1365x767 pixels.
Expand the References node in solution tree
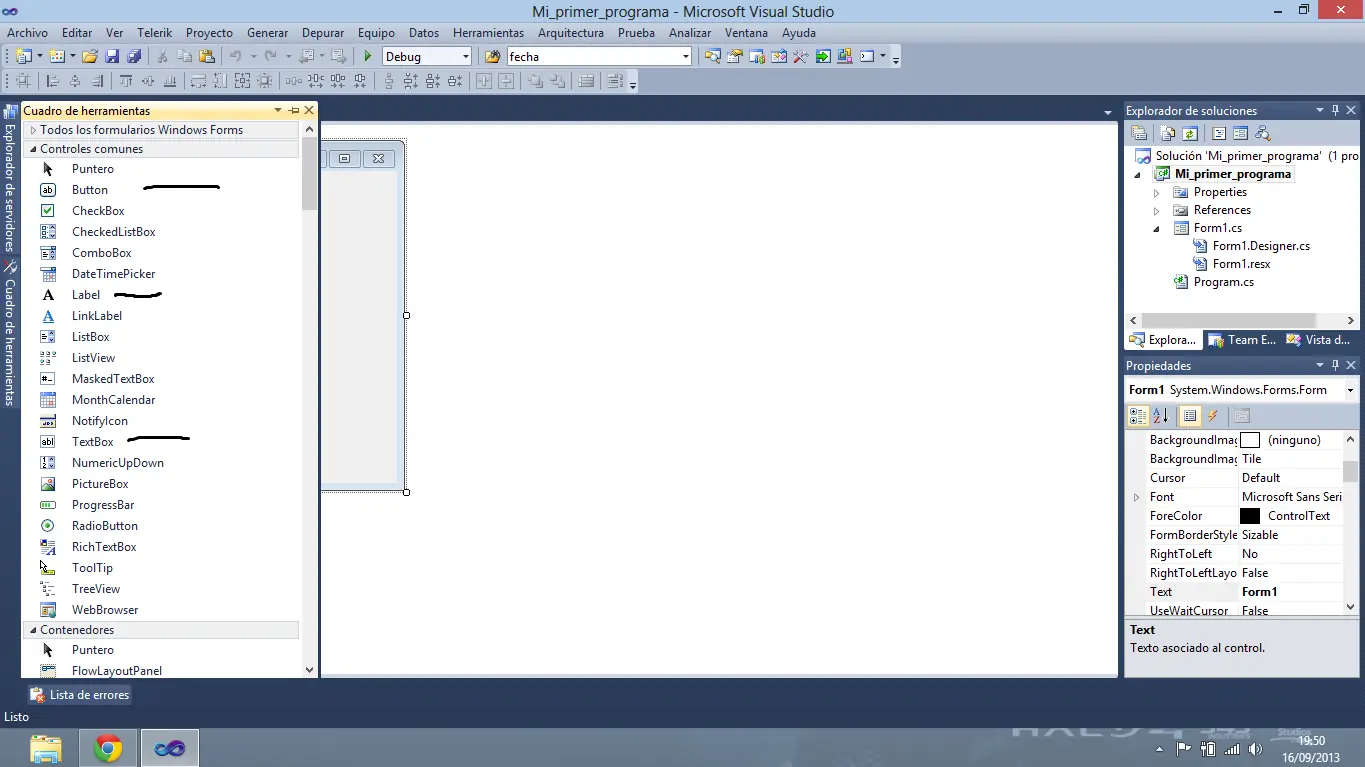(x=1157, y=210)
